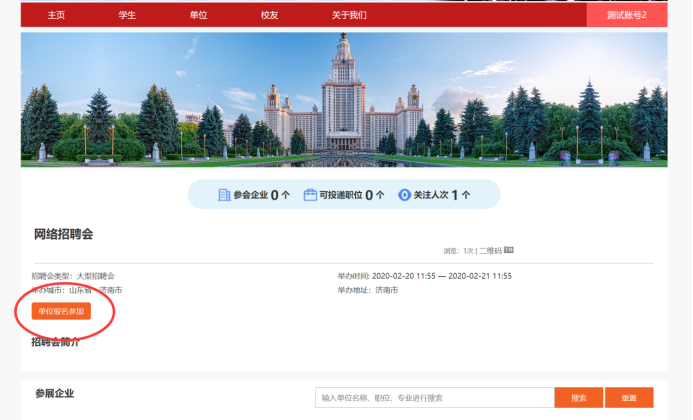
Task: Click the 参展企业 section heading
Action: pos(54,394)
